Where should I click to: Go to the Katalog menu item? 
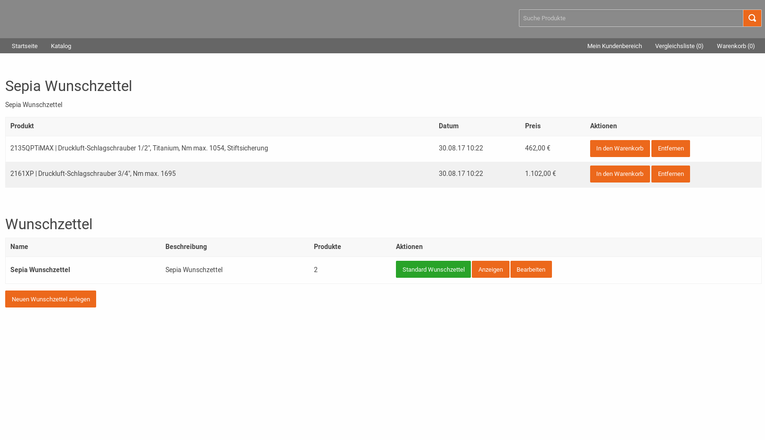click(x=61, y=46)
